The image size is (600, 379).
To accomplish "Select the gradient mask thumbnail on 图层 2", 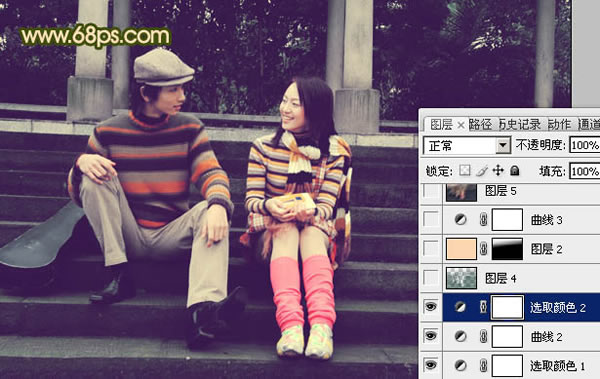I will 507,249.
